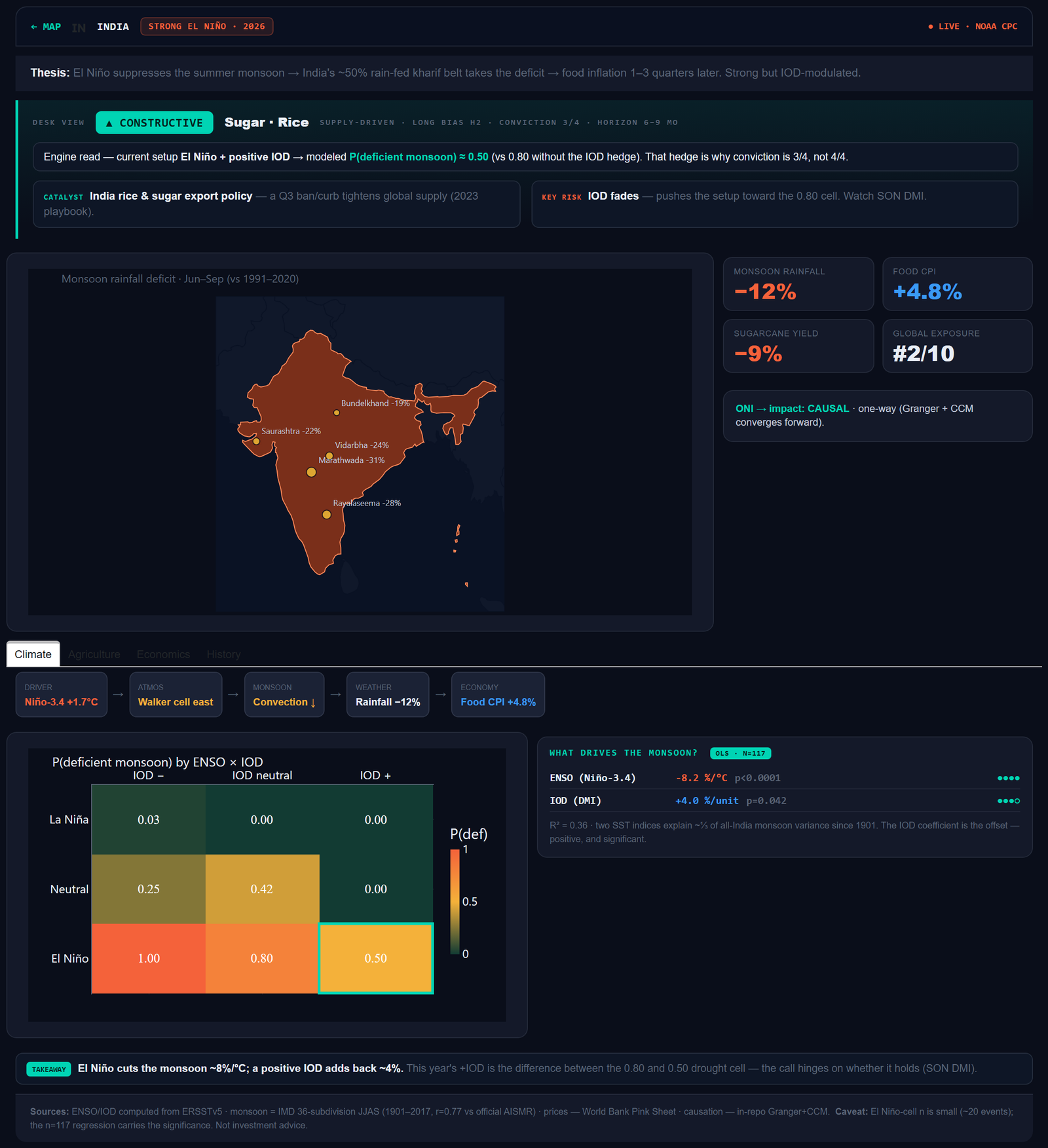
Task: Click the La Niña row label in heatmap
Action: pyautogui.click(x=69, y=820)
